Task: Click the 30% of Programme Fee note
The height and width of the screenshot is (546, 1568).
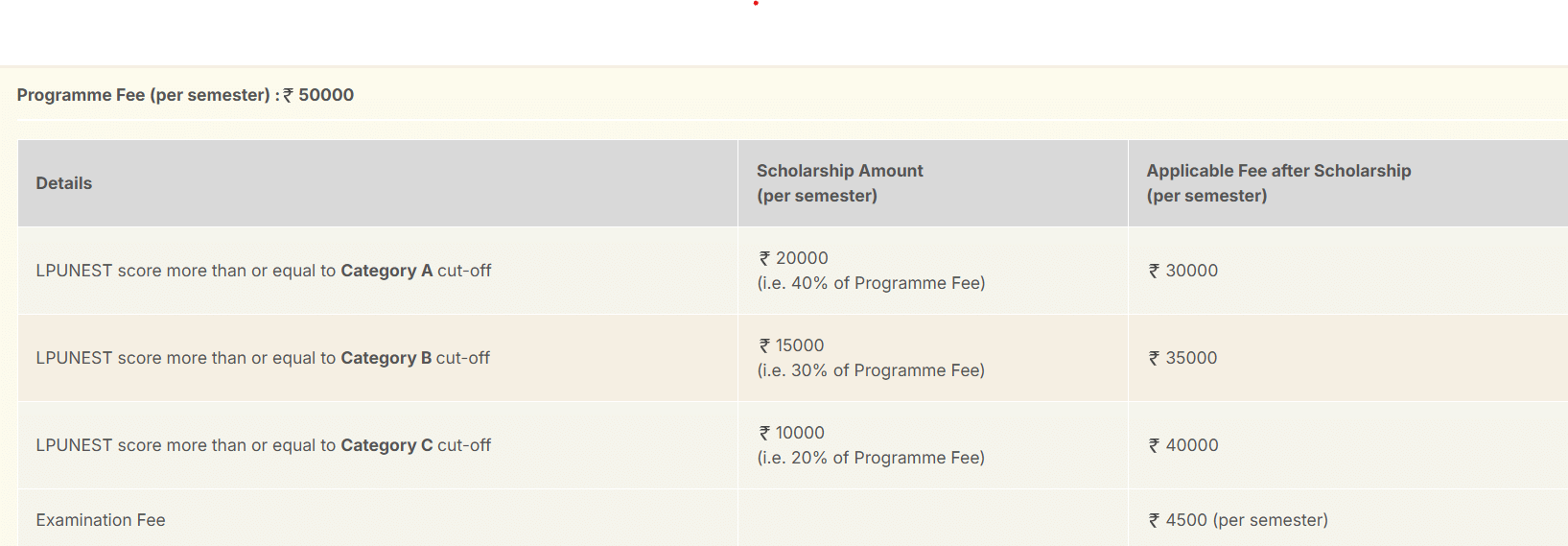Action: pyautogui.click(x=871, y=370)
